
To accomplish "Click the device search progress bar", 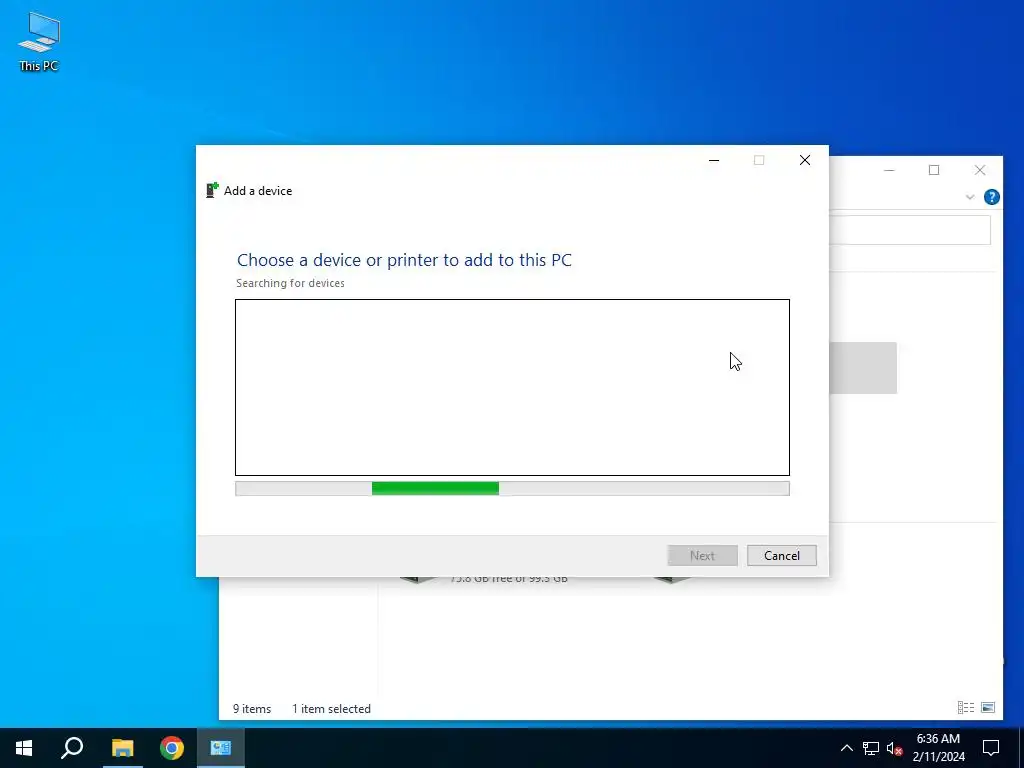I will 512,488.
